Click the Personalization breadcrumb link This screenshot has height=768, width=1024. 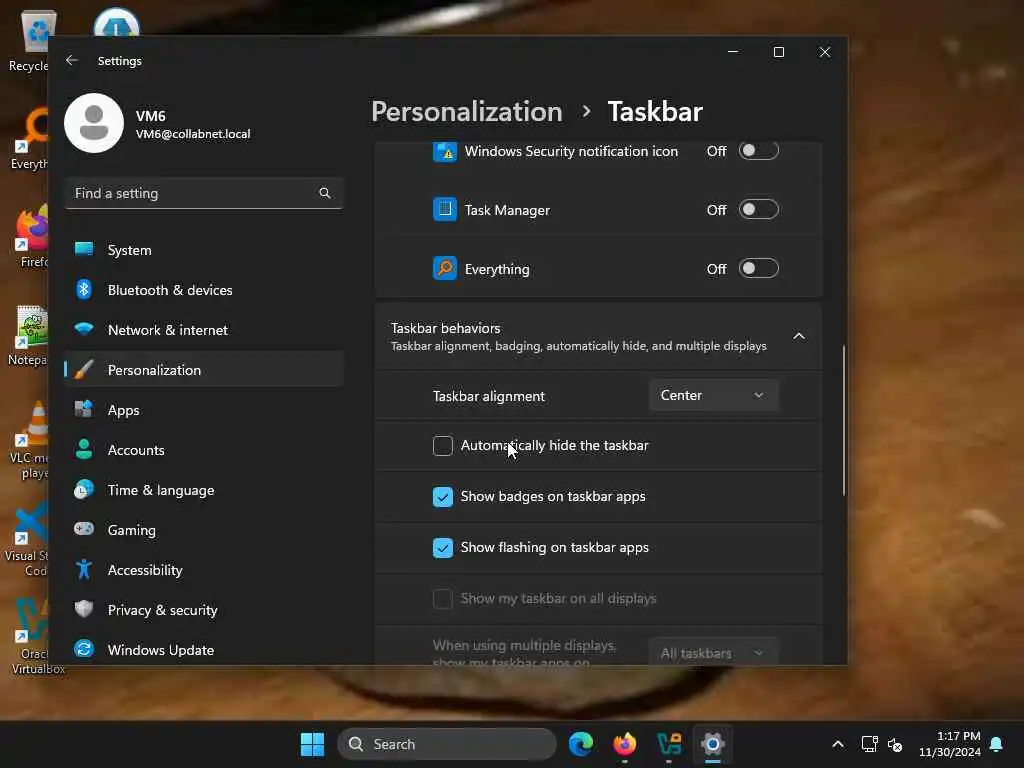click(x=466, y=111)
